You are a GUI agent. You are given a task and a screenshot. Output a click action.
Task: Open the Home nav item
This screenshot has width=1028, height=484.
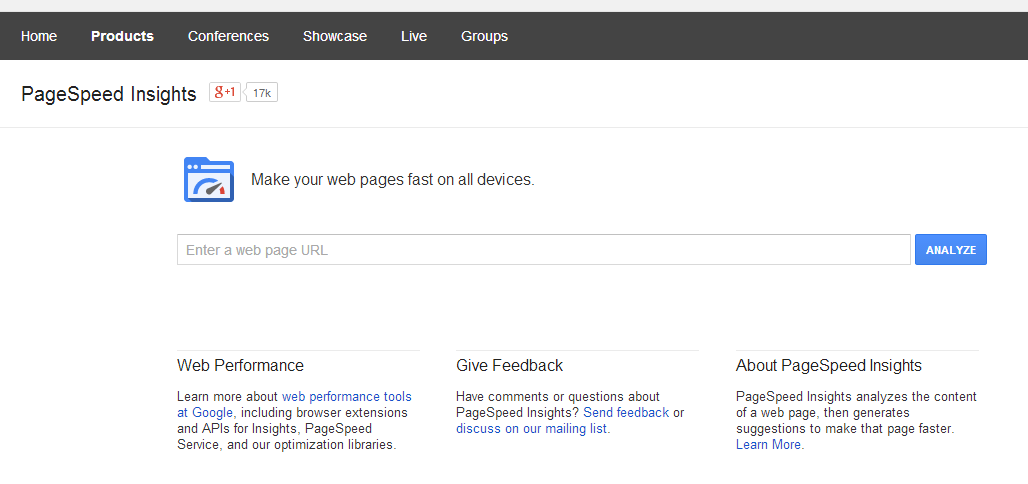click(39, 36)
